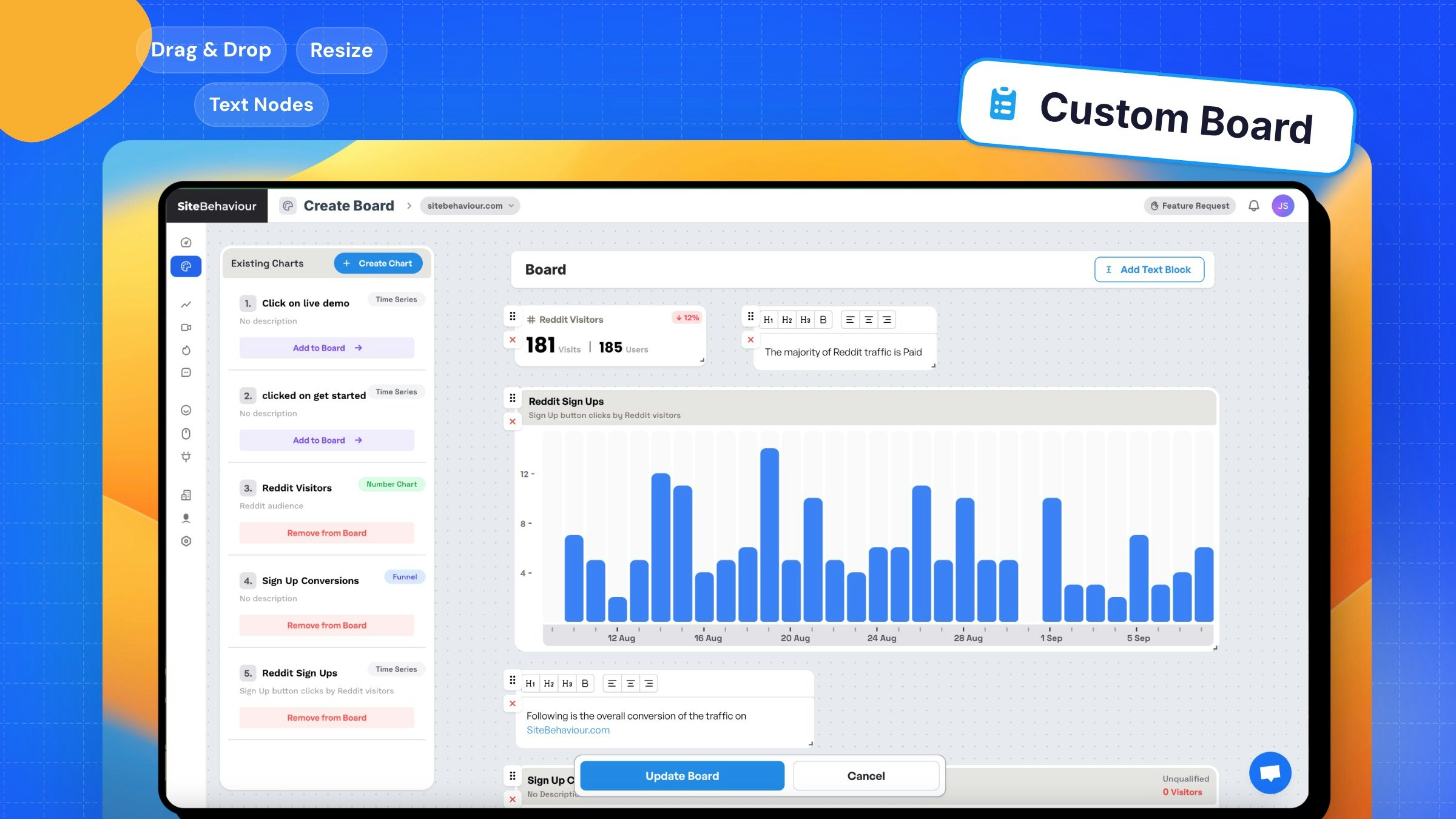Click the Funnel tag on Sign Up Conversions

tap(405, 577)
